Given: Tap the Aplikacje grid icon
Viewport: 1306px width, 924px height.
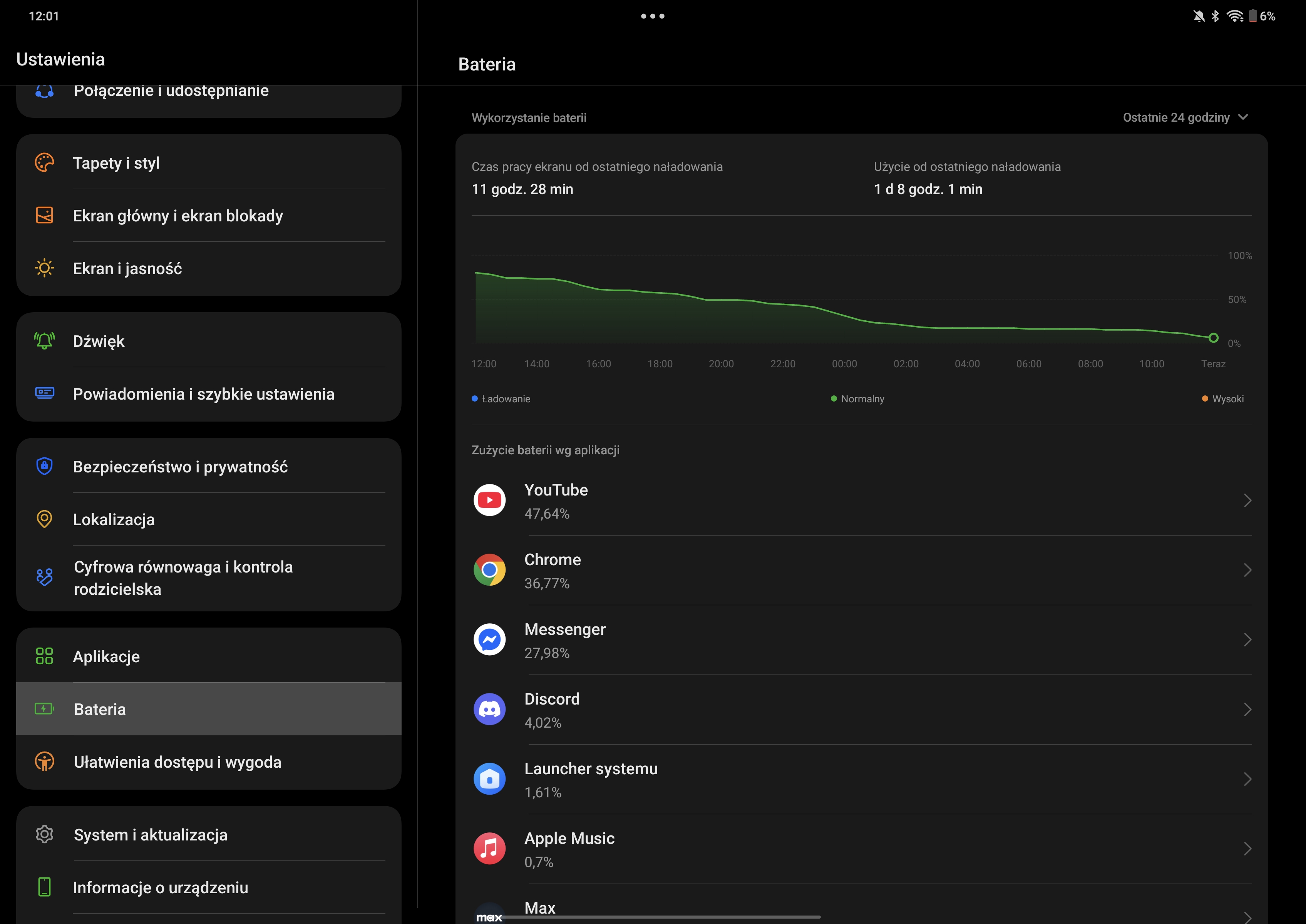Looking at the screenshot, I should pos(44,656).
